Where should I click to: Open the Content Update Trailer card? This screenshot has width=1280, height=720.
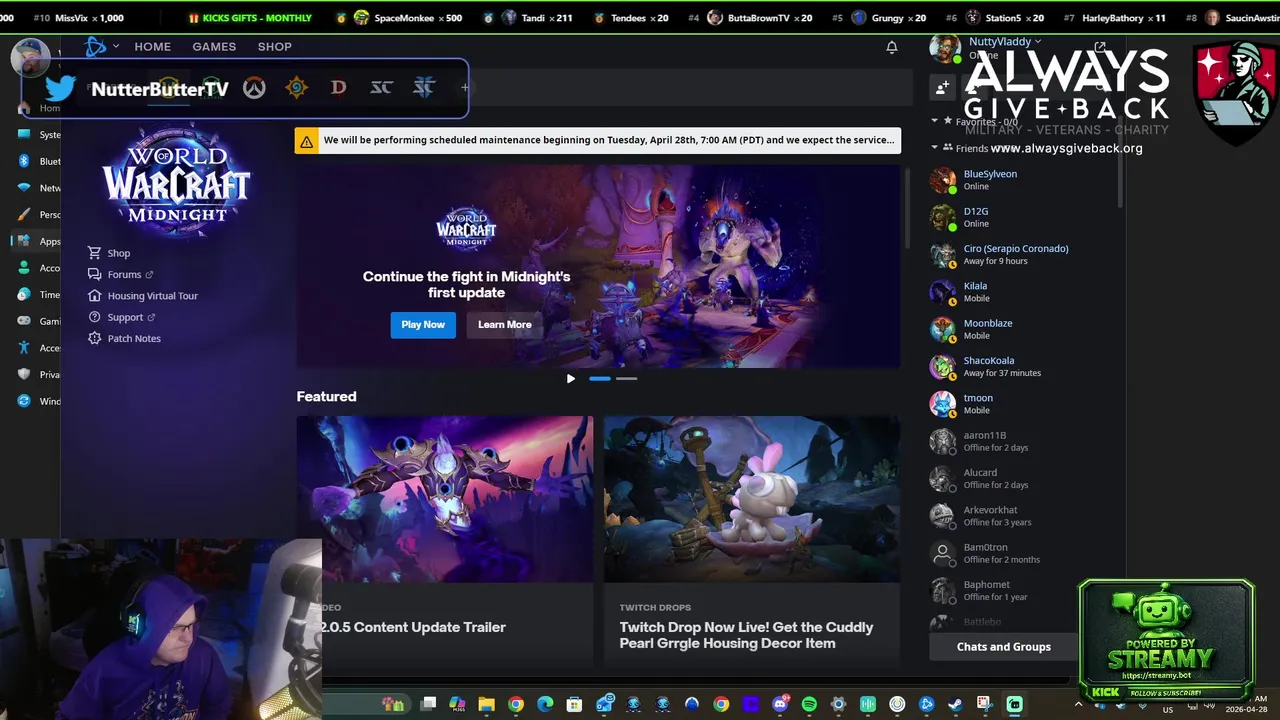[445, 540]
